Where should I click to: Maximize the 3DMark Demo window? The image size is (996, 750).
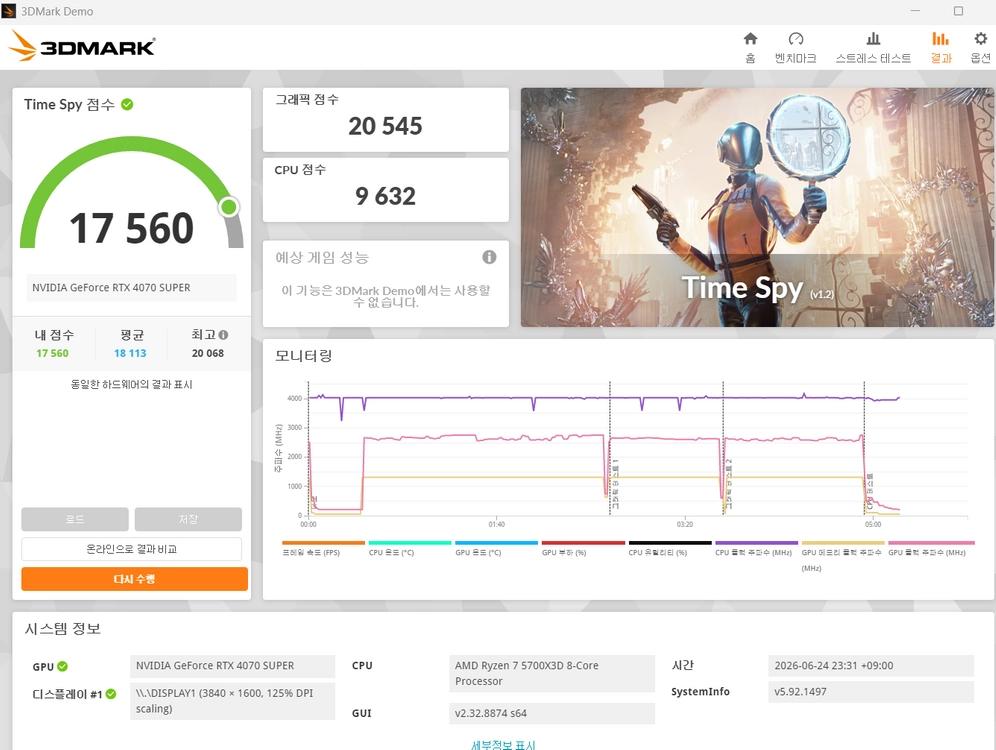tap(959, 11)
